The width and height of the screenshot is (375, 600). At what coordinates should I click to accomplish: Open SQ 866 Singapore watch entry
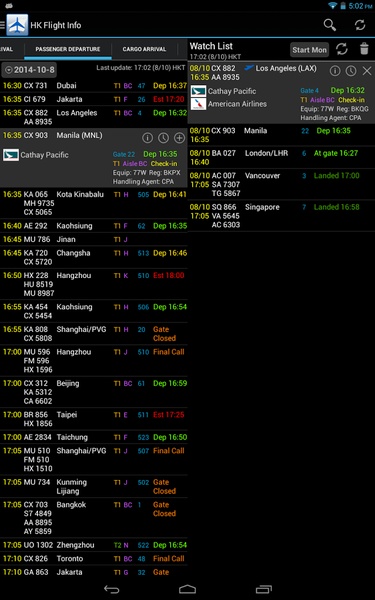click(x=281, y=216)
